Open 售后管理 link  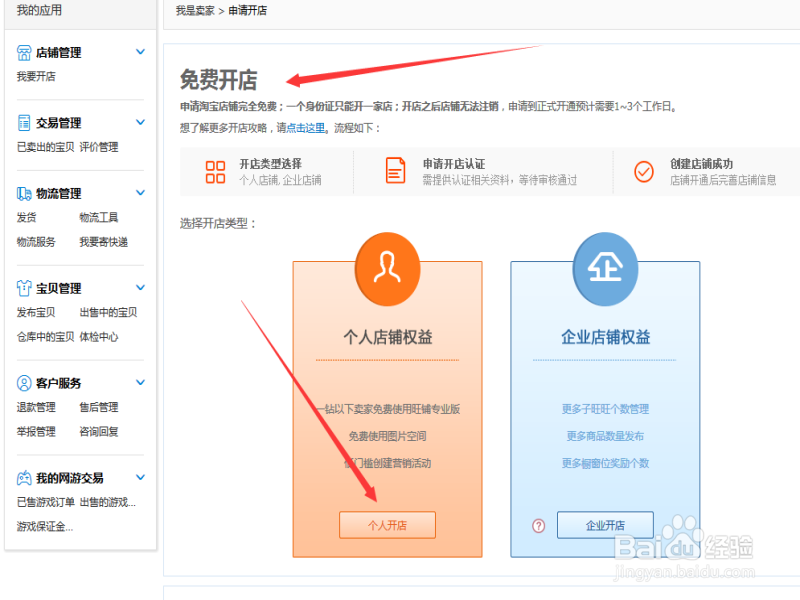(x=99, y=407)
